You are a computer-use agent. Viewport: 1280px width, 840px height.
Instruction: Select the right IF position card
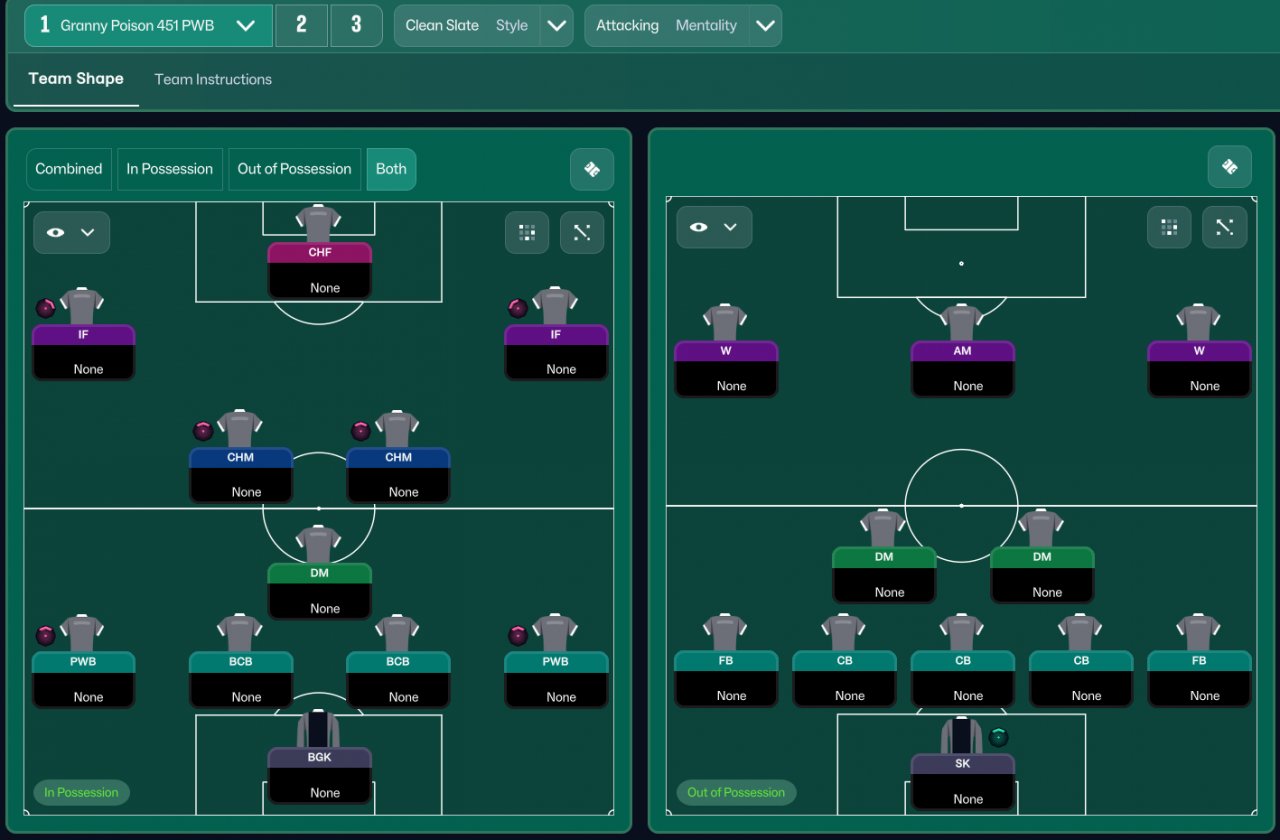tap(556, 352)
